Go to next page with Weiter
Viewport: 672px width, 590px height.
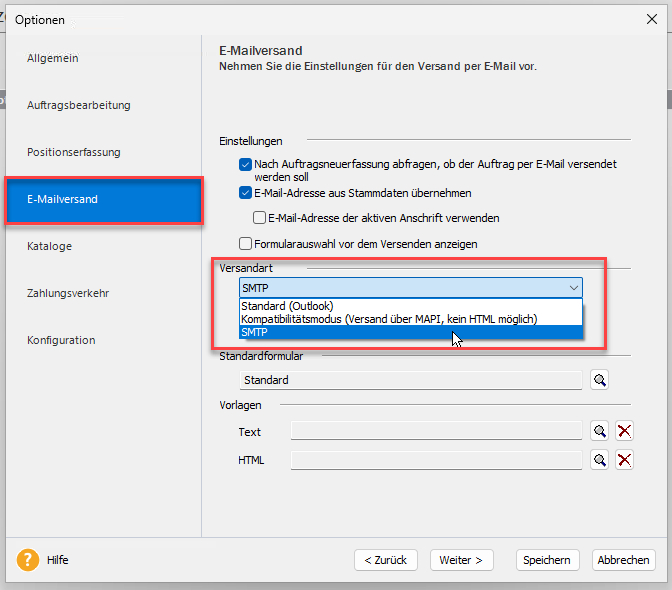point(462,560)
